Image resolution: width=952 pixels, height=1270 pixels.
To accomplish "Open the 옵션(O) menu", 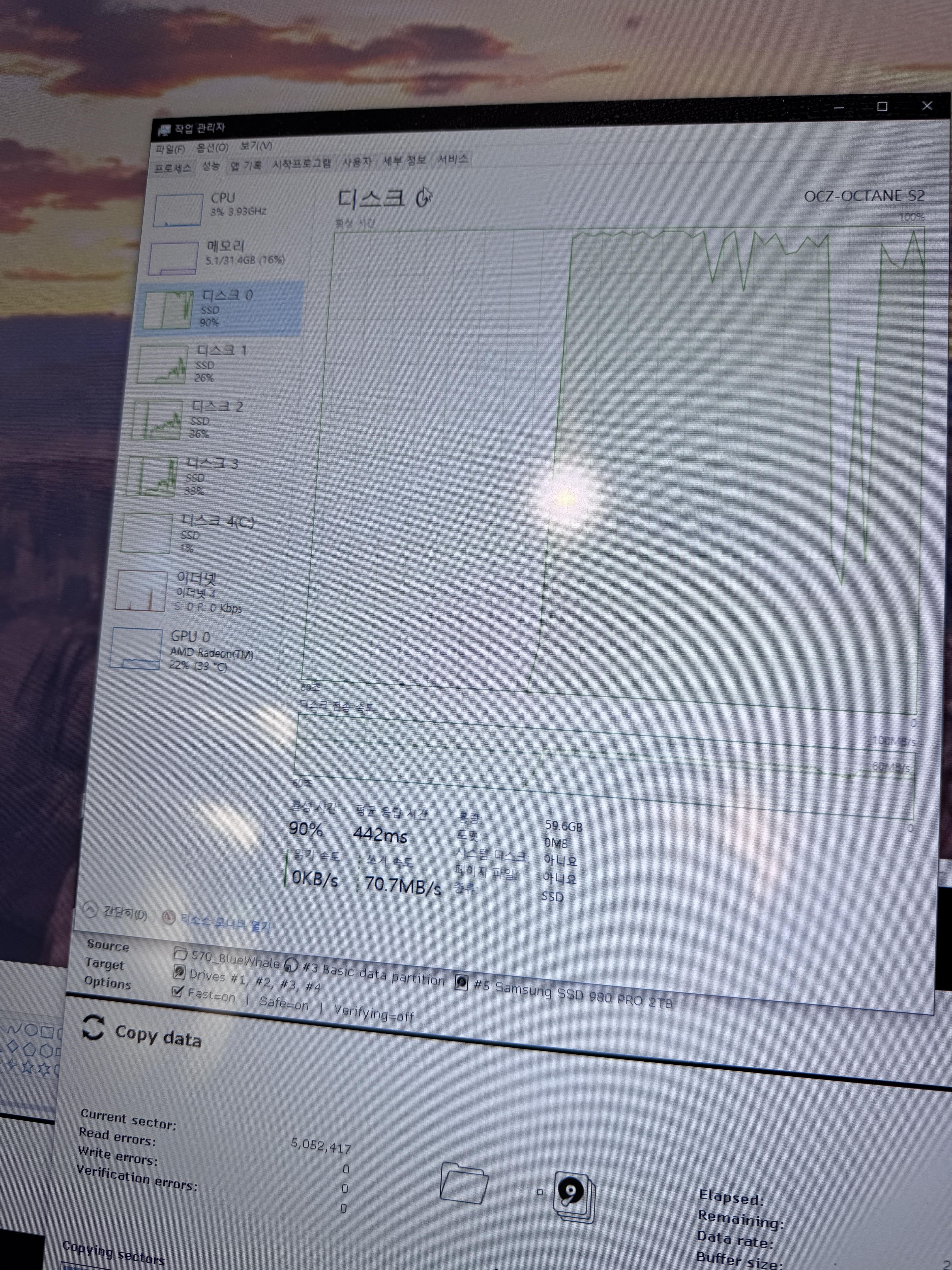I will 212,148.
